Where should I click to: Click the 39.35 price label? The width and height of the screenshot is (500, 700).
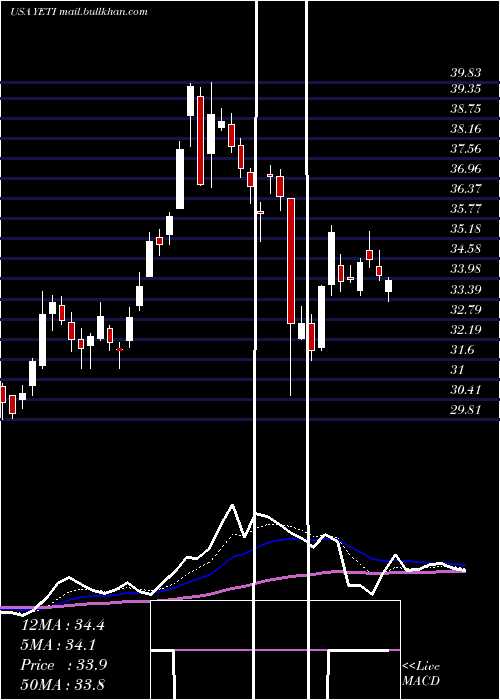(466, 89)
